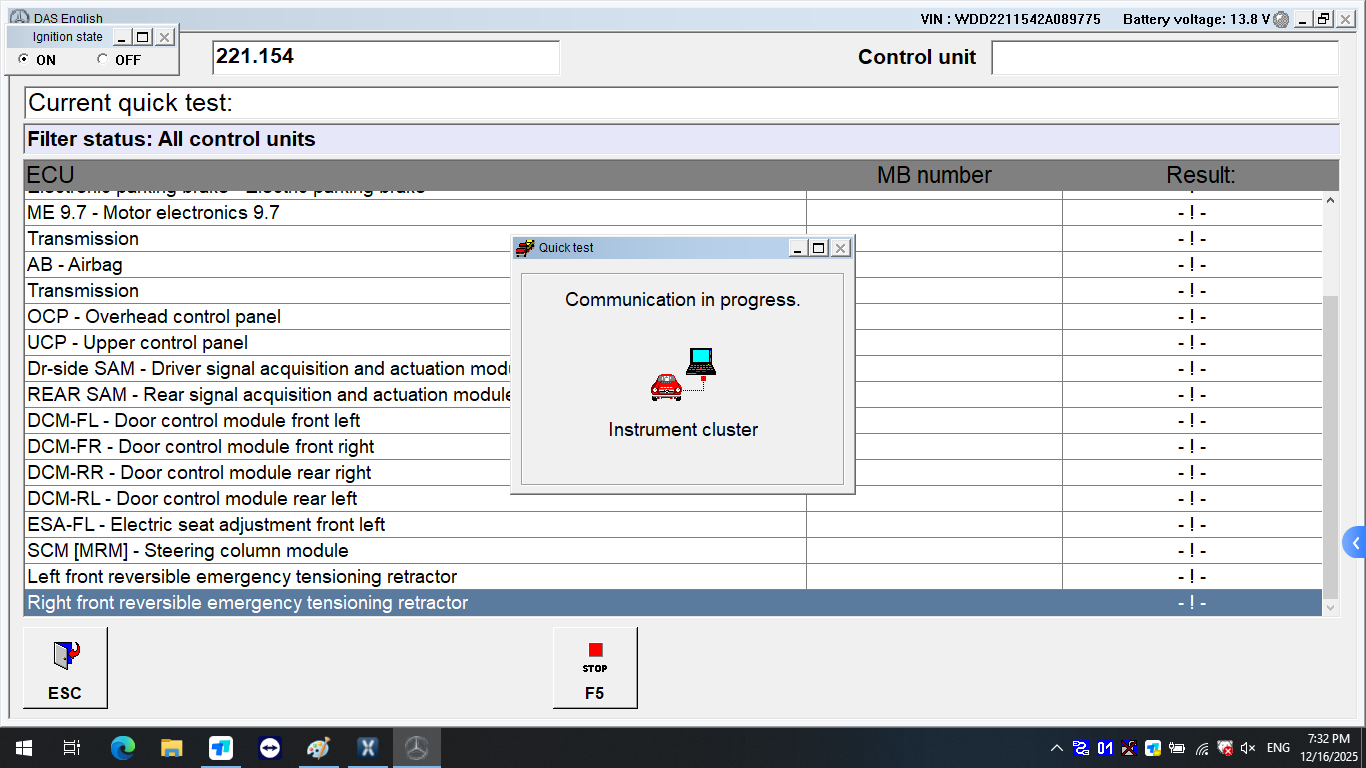
Task: Select the Ignition ON radio button
Action: point(23,60)
